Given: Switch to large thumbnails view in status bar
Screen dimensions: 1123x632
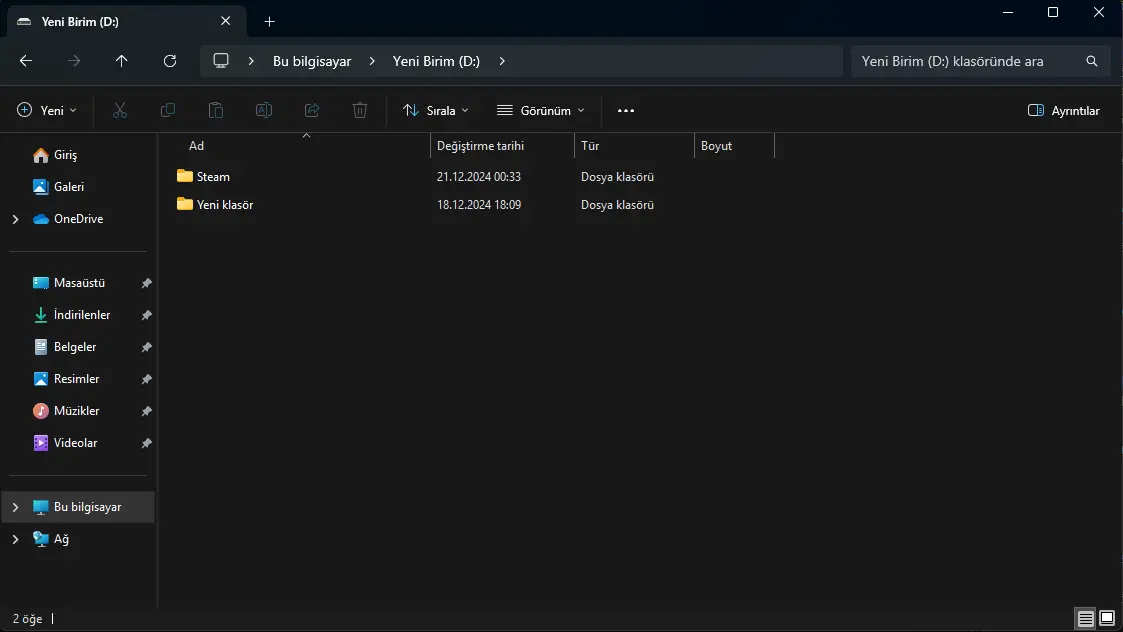Looking at the screenshot, I should click(x=1107, y=618).
